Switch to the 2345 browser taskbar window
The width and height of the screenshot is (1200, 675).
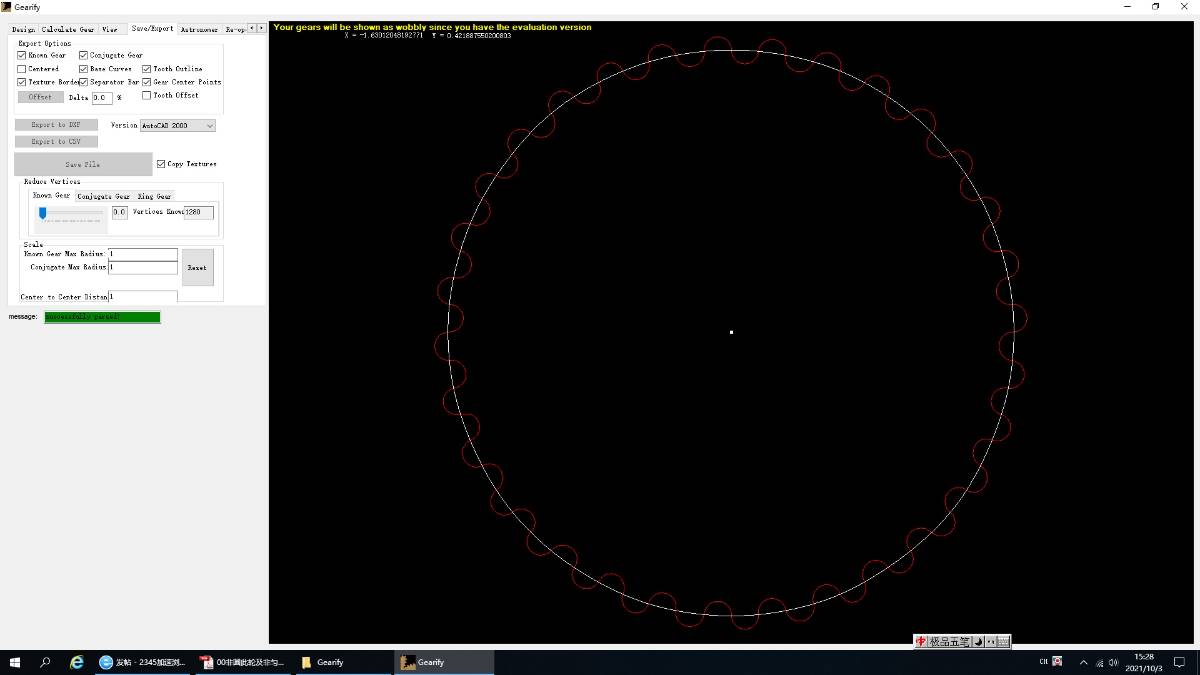click(x=144, y=662)
